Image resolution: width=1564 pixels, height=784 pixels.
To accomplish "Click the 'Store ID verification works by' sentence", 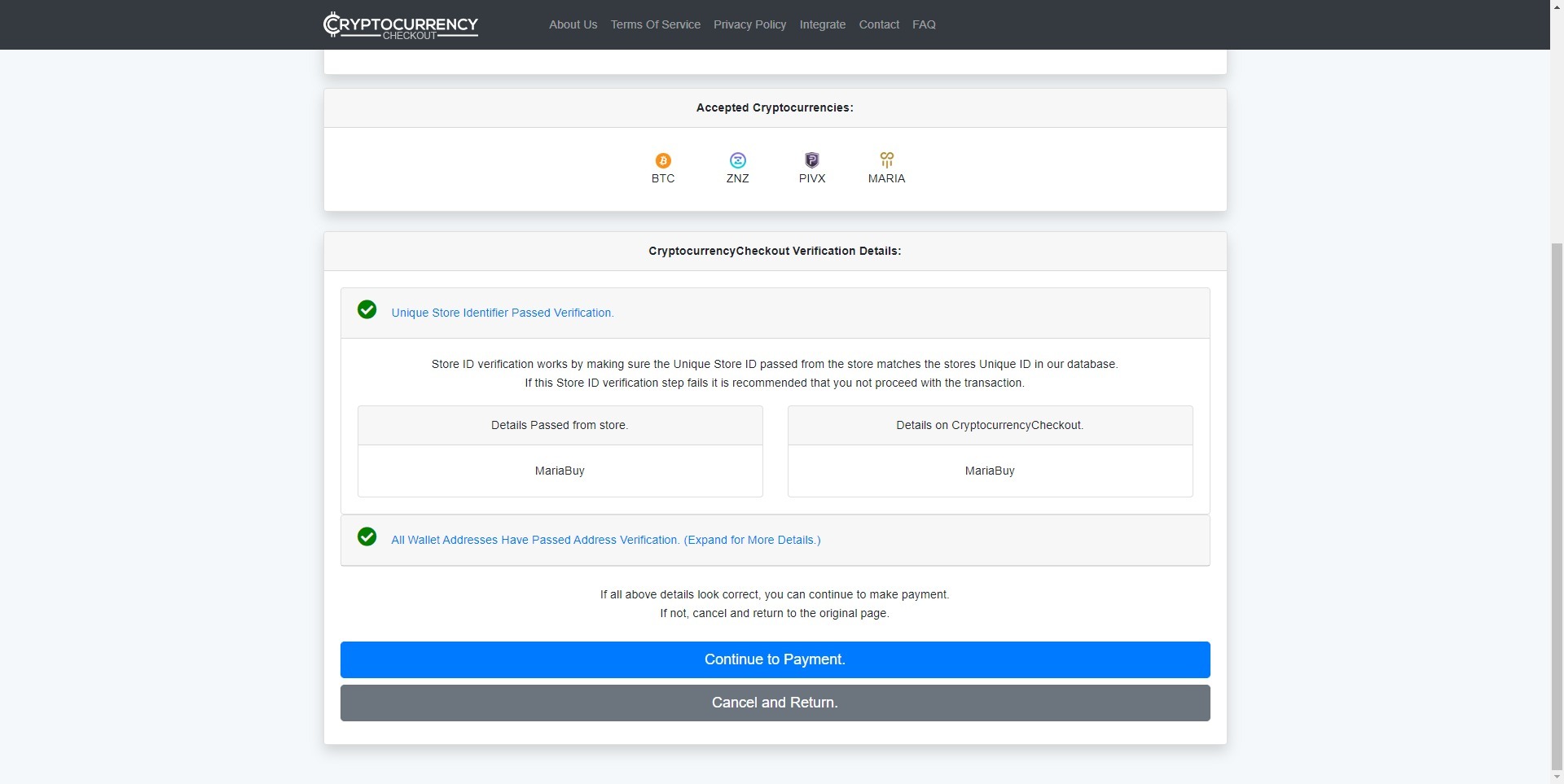I will (x=775, y=364).
